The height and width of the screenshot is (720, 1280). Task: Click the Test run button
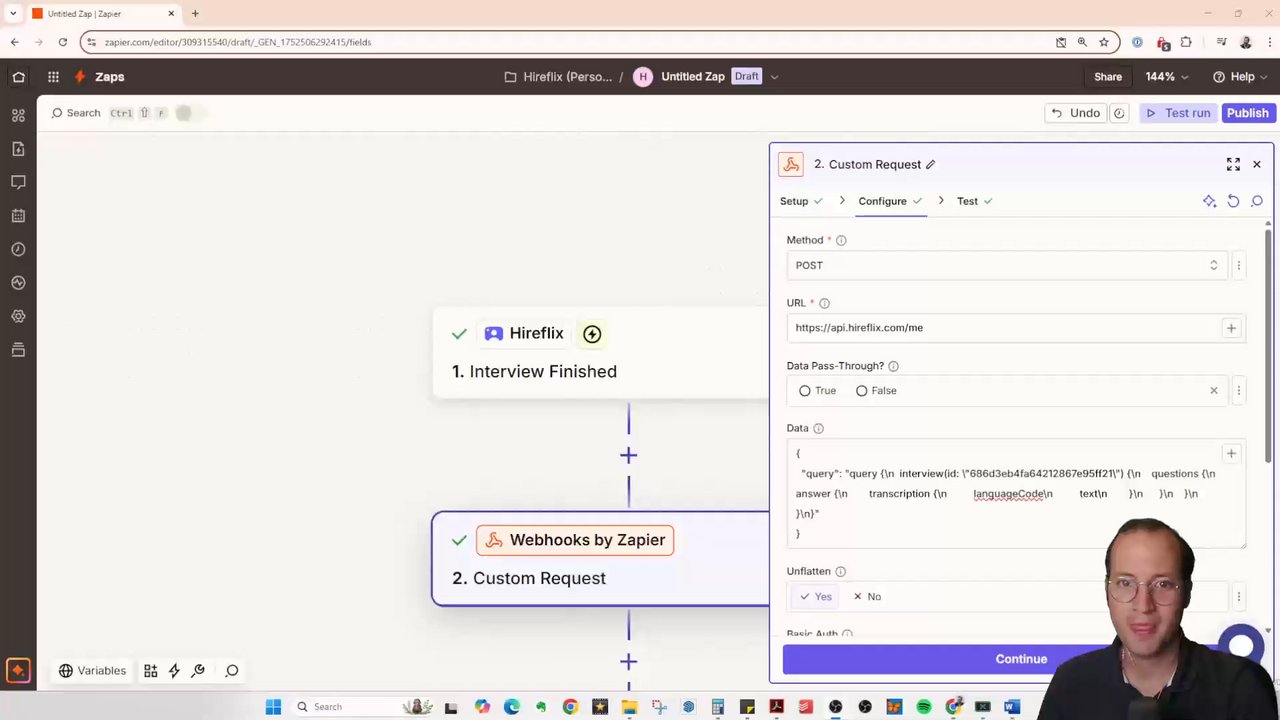point(1178,113)
